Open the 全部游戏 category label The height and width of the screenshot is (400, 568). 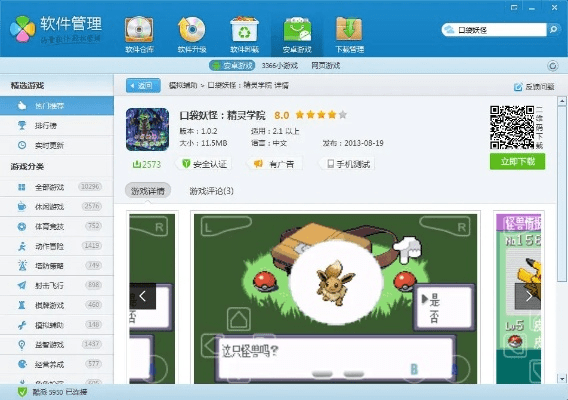49,187
